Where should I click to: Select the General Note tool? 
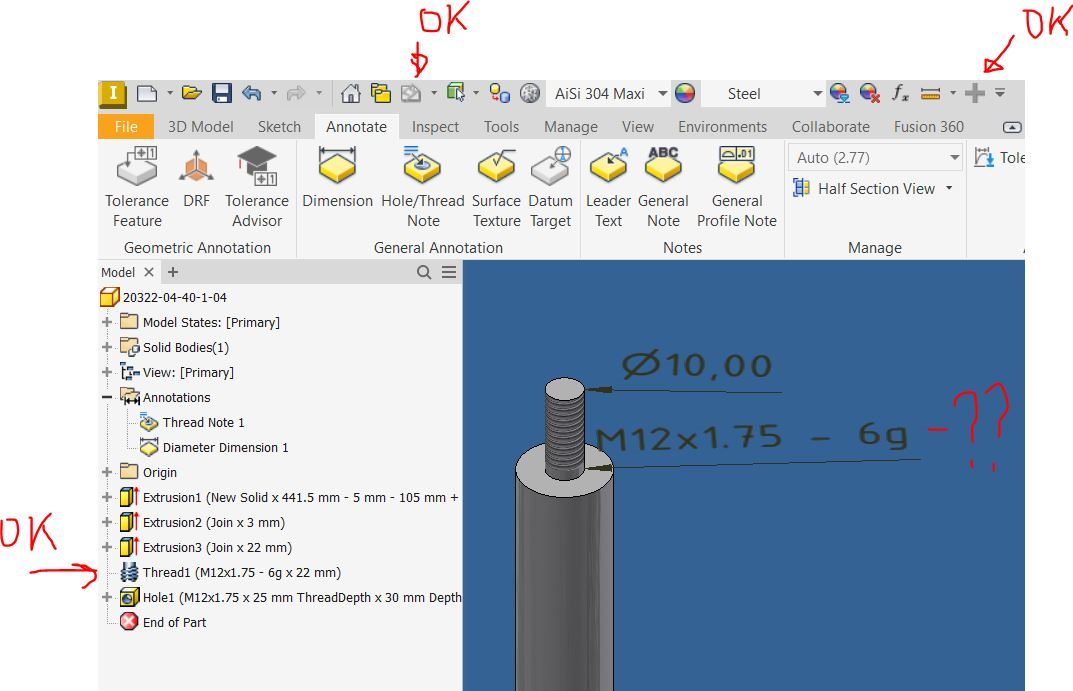(663, 187)
